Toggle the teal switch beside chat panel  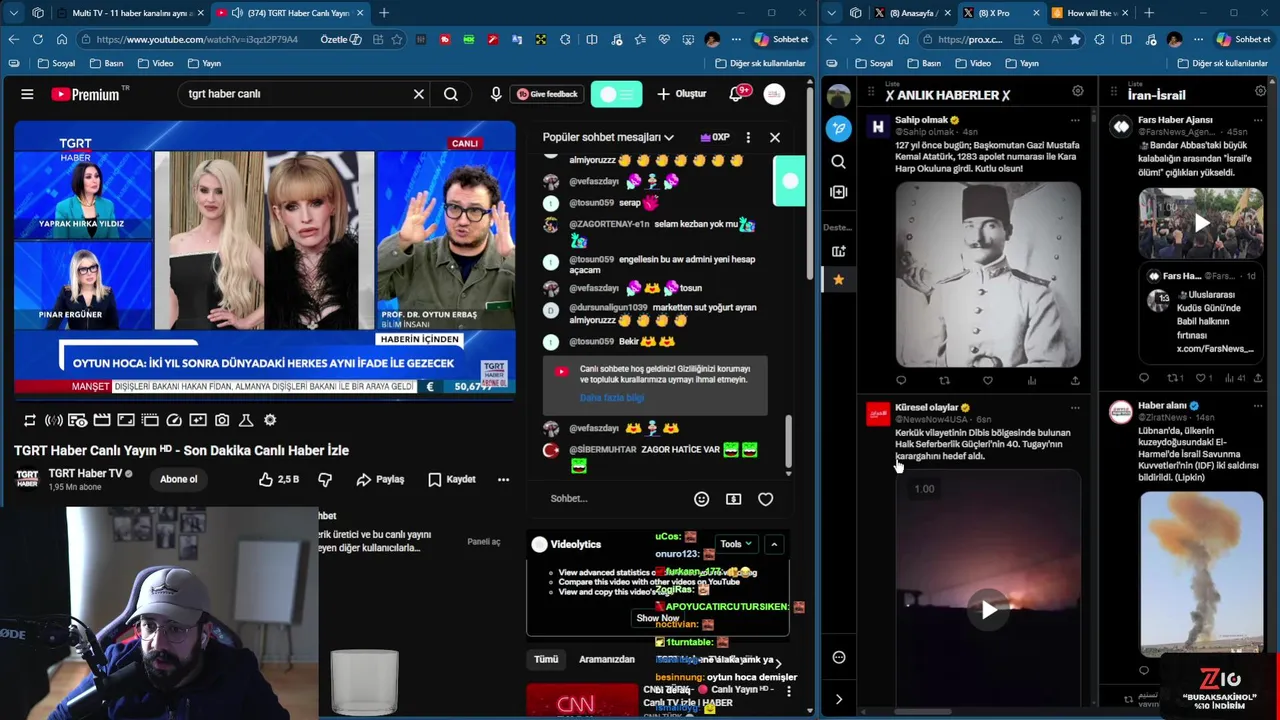click(x=789, y=181)
